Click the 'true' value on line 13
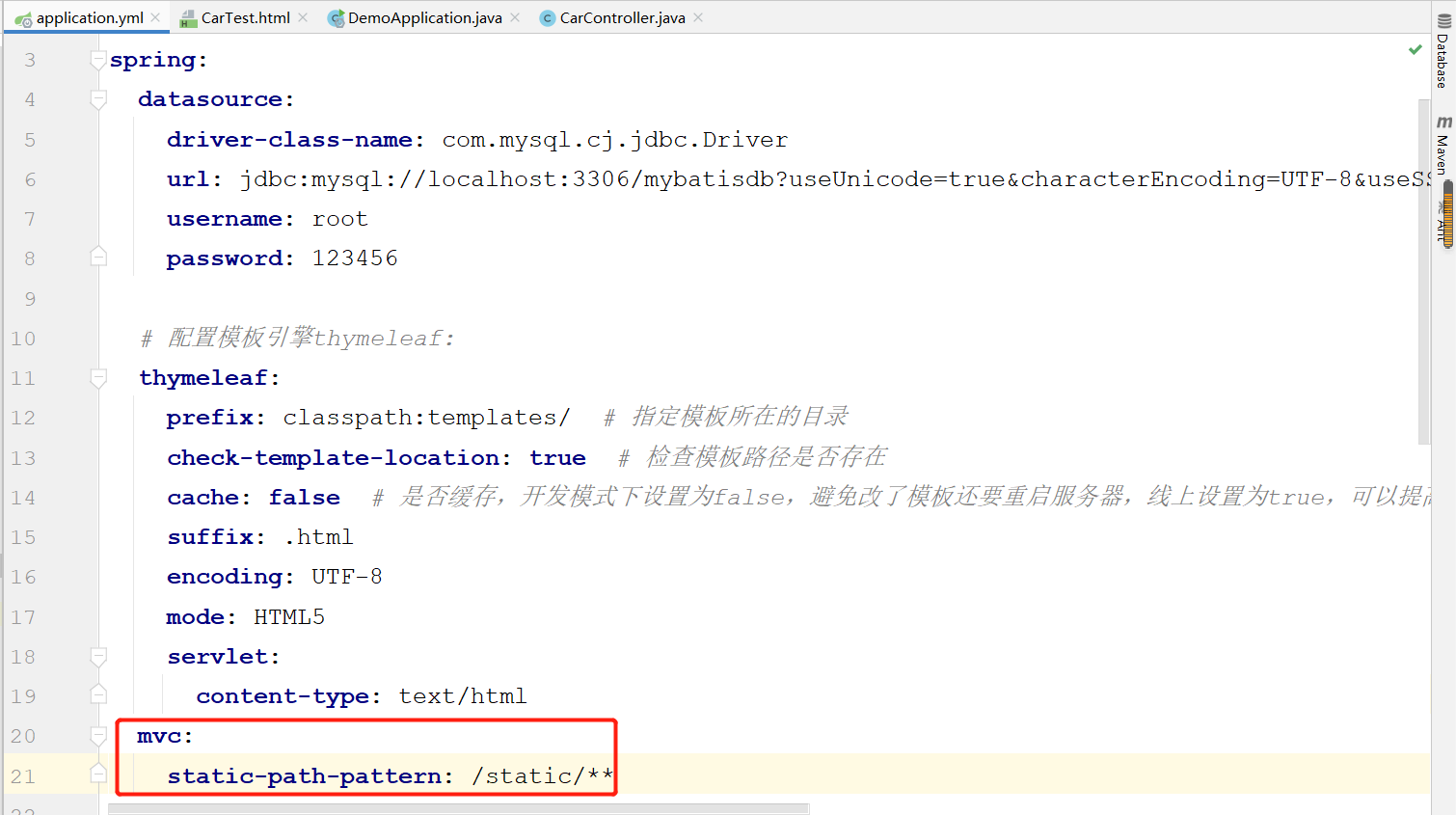The width and height of the screenshot is (1456, 815). (x=557, y=458)
